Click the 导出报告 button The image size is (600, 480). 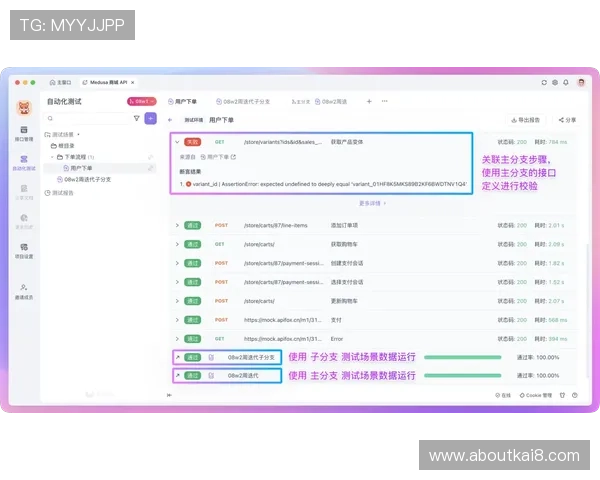point(526,120)
